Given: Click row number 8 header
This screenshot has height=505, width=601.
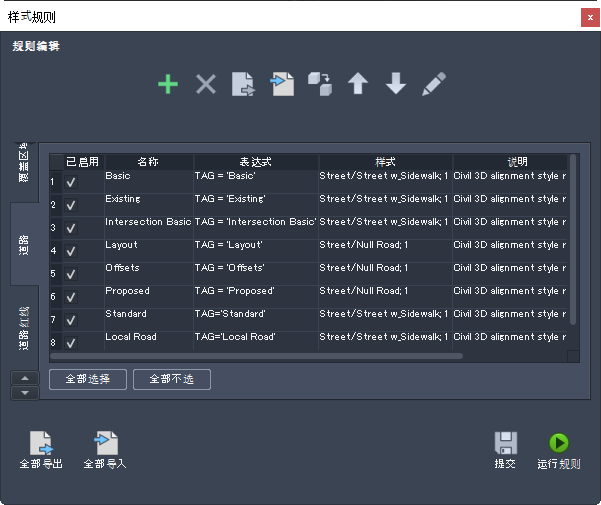Looking at the screenshot, I should pyautogui.click(x=56, y=341).
